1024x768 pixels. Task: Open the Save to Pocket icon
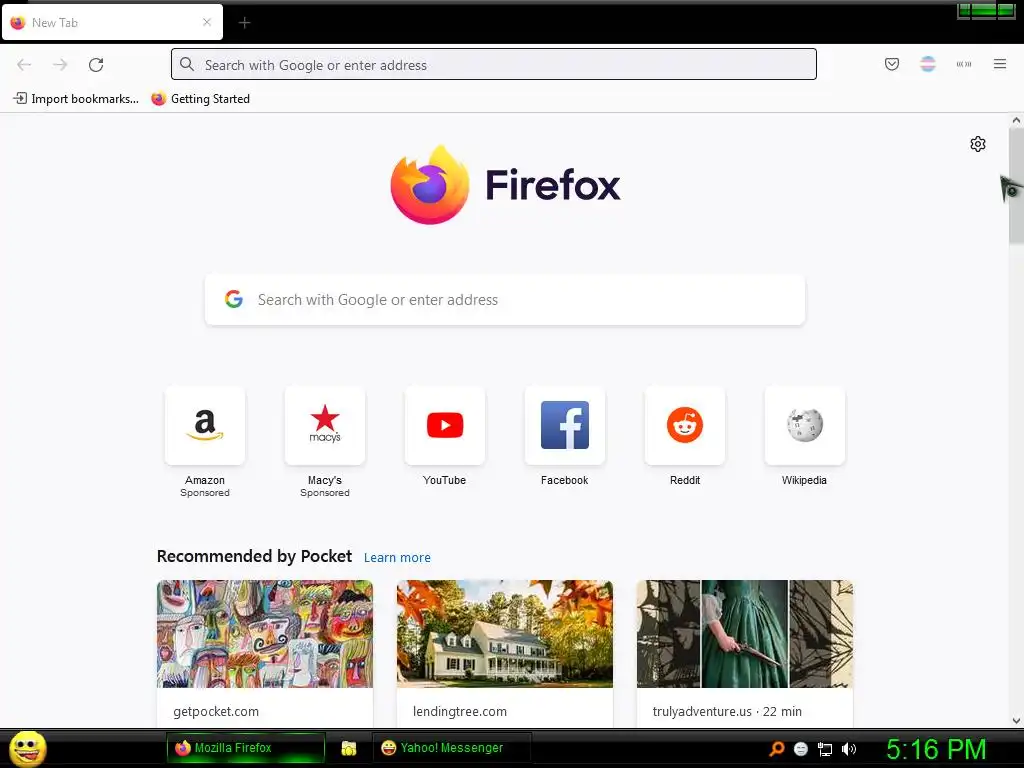tap(892, 64)
